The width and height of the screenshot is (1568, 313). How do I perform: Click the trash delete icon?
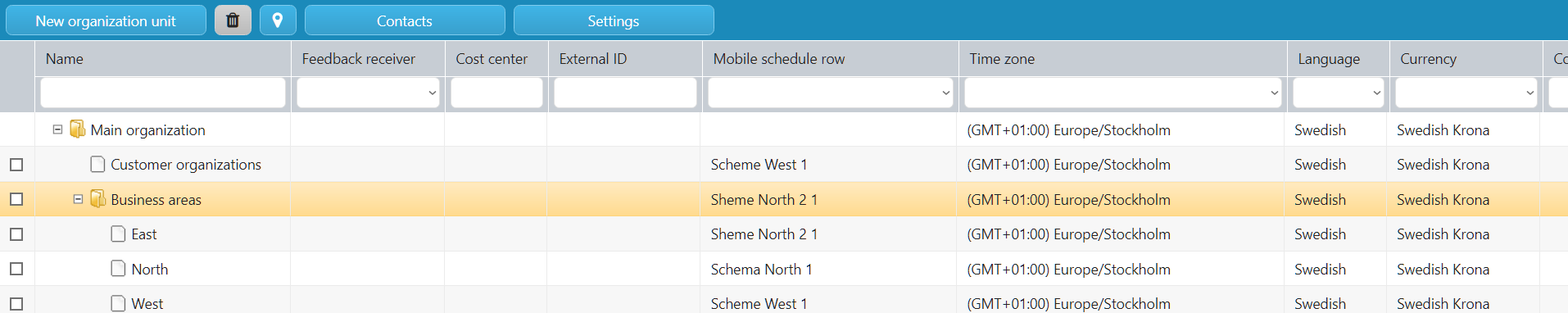[233, 20]
